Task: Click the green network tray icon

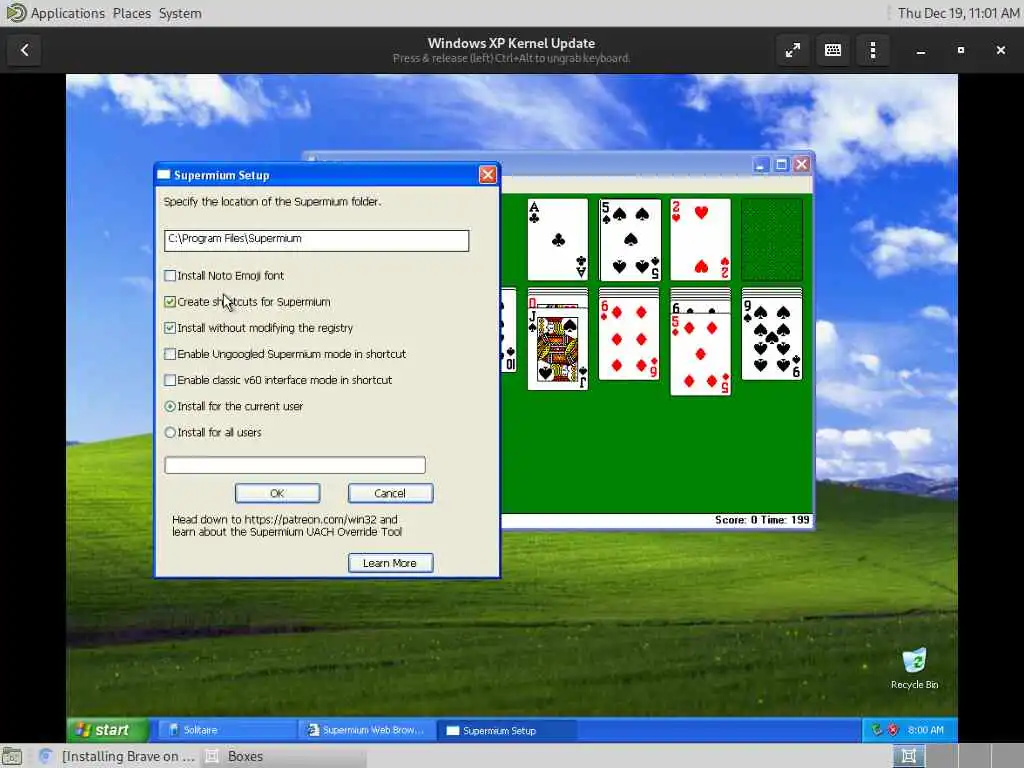Action: 878,730
